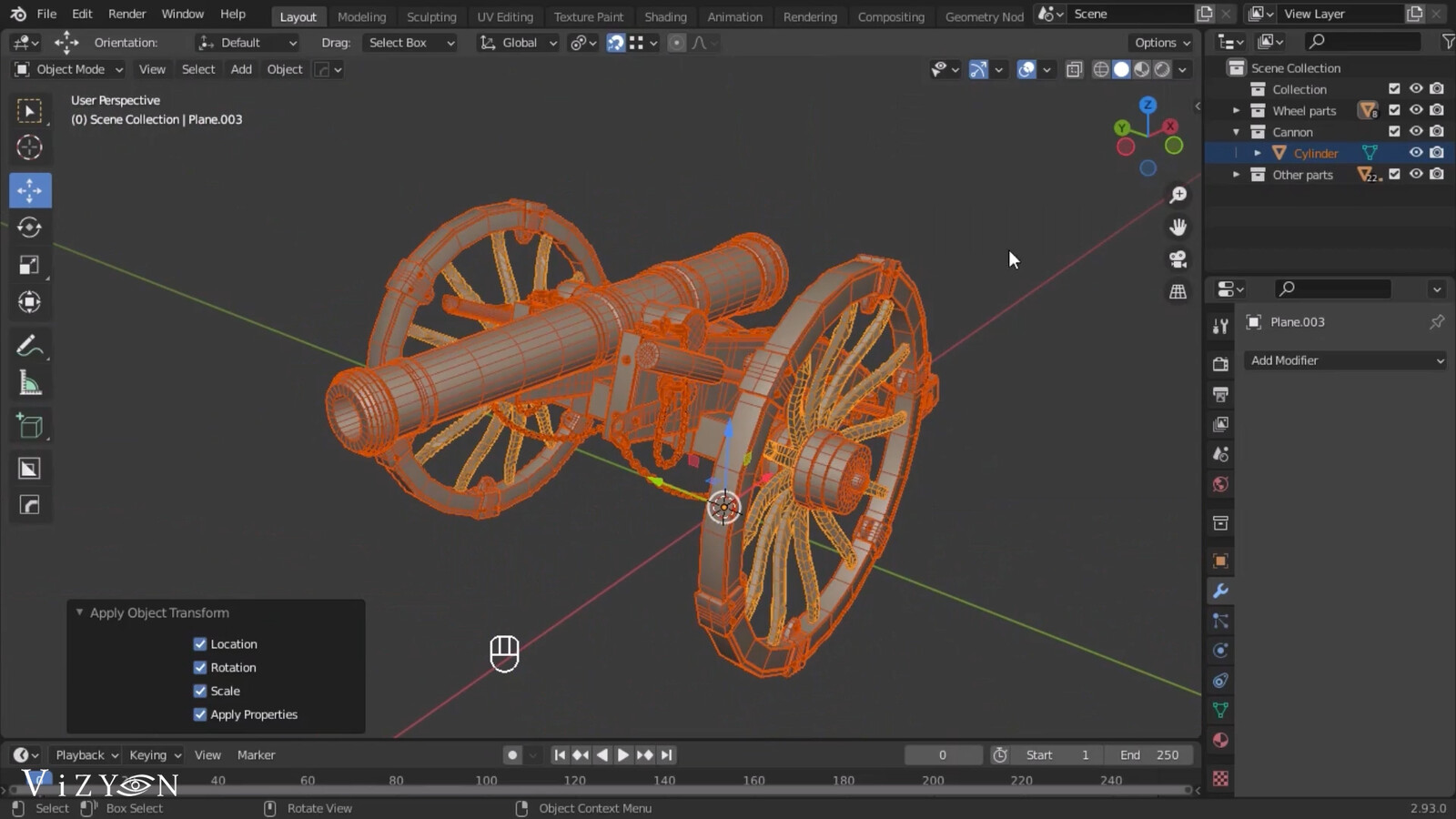Open the Object Data properties tab

coord(1220,710)
